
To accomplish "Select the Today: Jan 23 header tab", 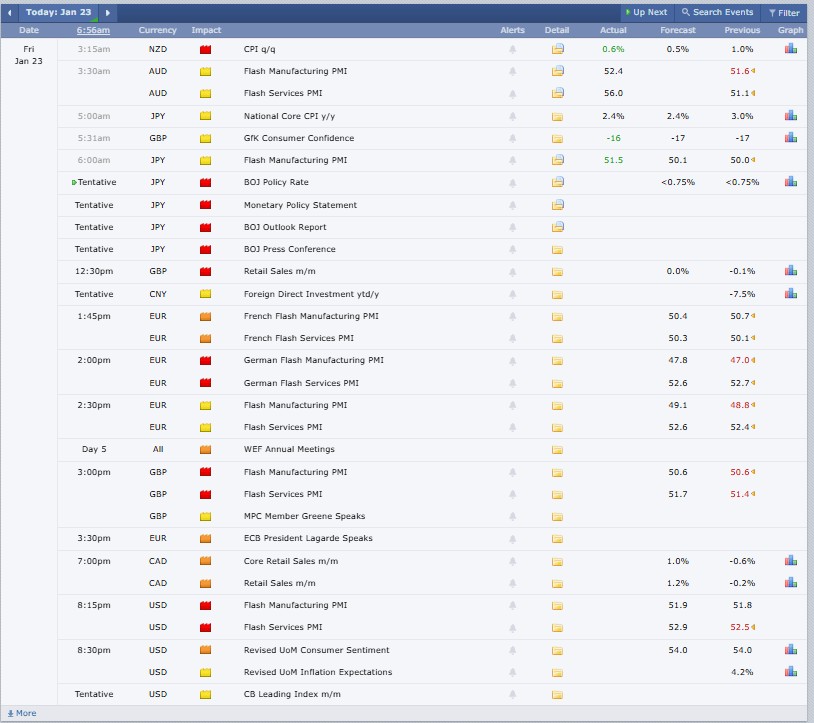I will 55,13.
